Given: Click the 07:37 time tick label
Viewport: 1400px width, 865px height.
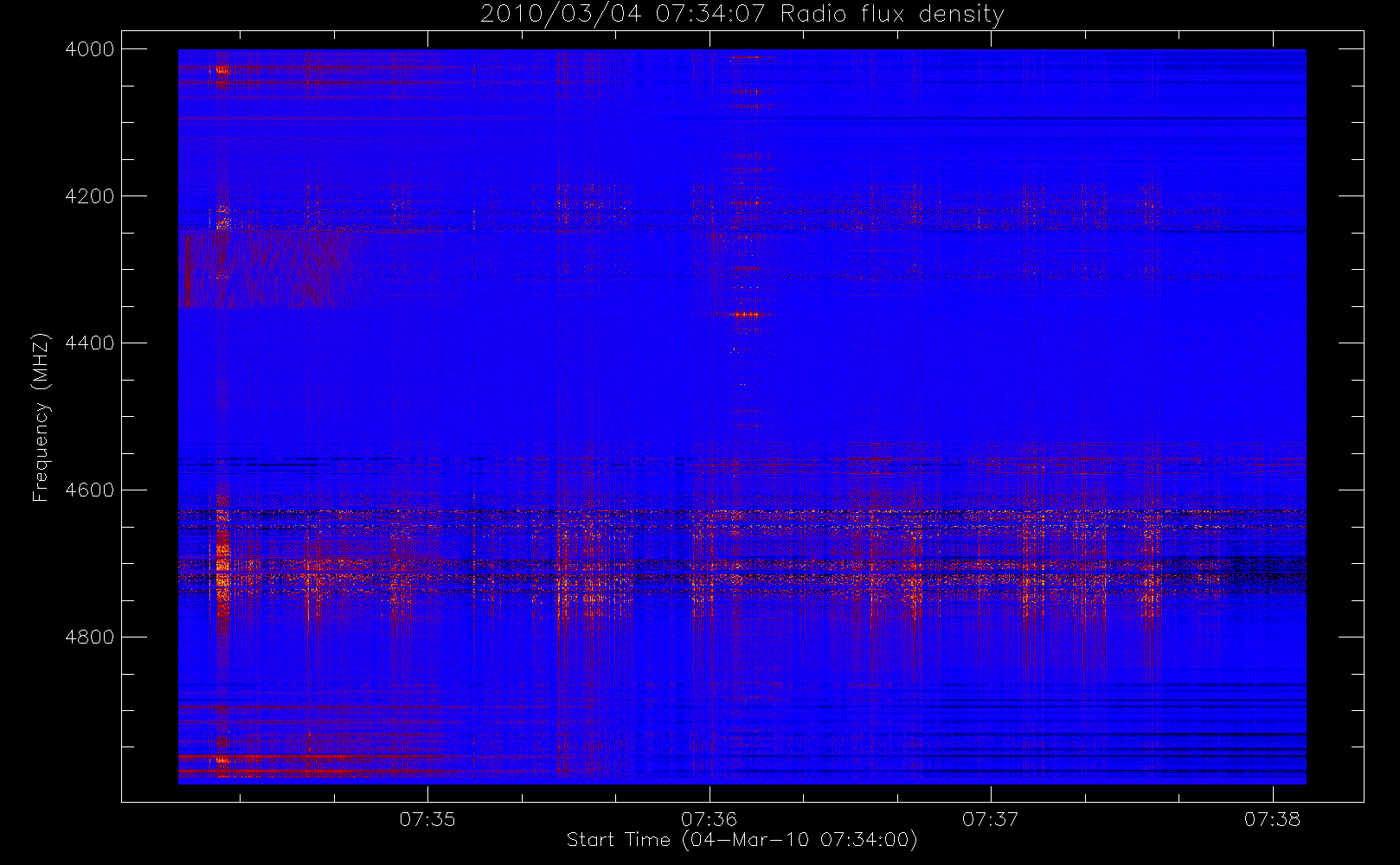Looking at the screenshot, I should pos(991,819).
